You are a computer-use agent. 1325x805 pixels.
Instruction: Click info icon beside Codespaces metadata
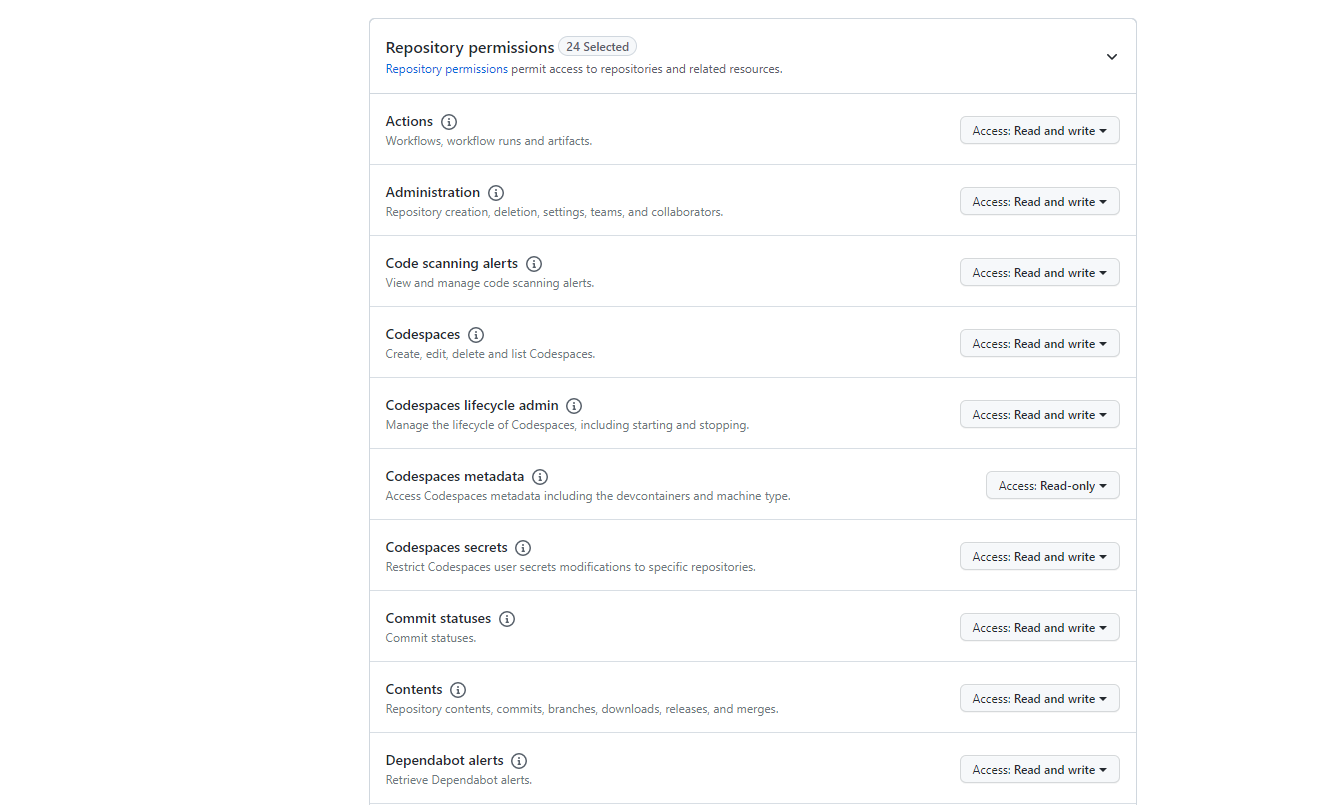pyautogui.click(x=540, y=477)
